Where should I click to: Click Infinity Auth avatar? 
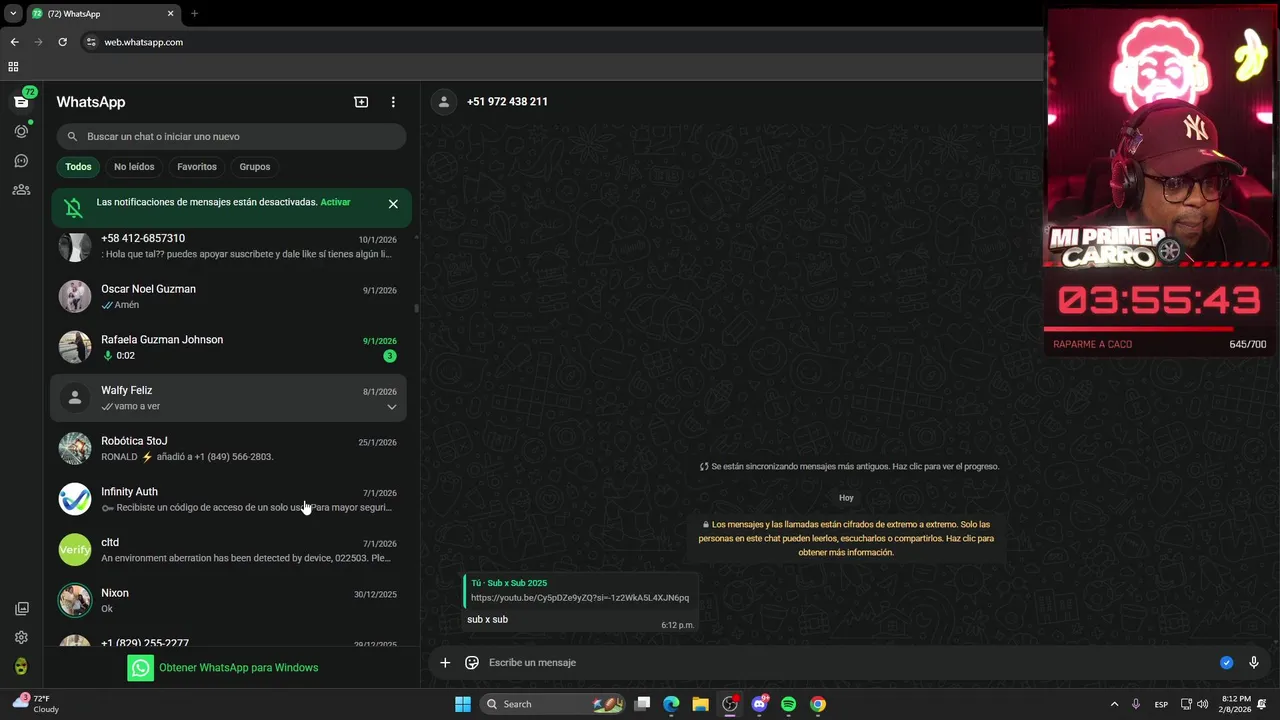point(75,499)
